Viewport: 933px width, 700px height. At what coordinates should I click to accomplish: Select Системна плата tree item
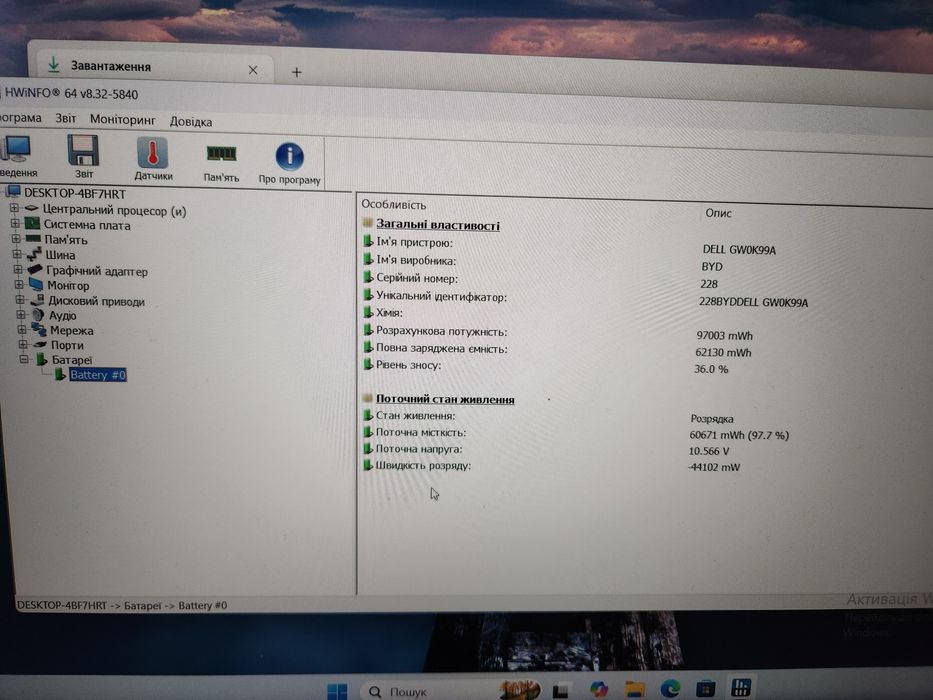tap(87, 225)
